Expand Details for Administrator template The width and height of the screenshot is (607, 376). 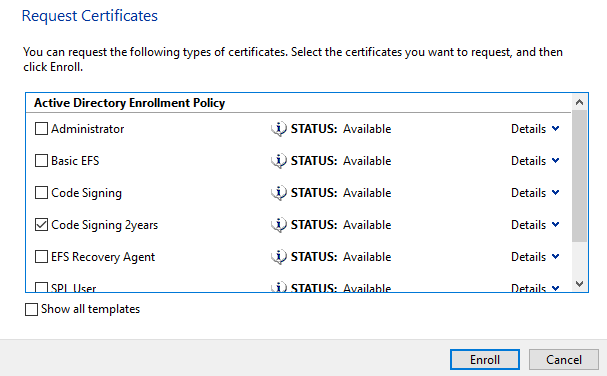pyautogui.click(x=535, y=129)
